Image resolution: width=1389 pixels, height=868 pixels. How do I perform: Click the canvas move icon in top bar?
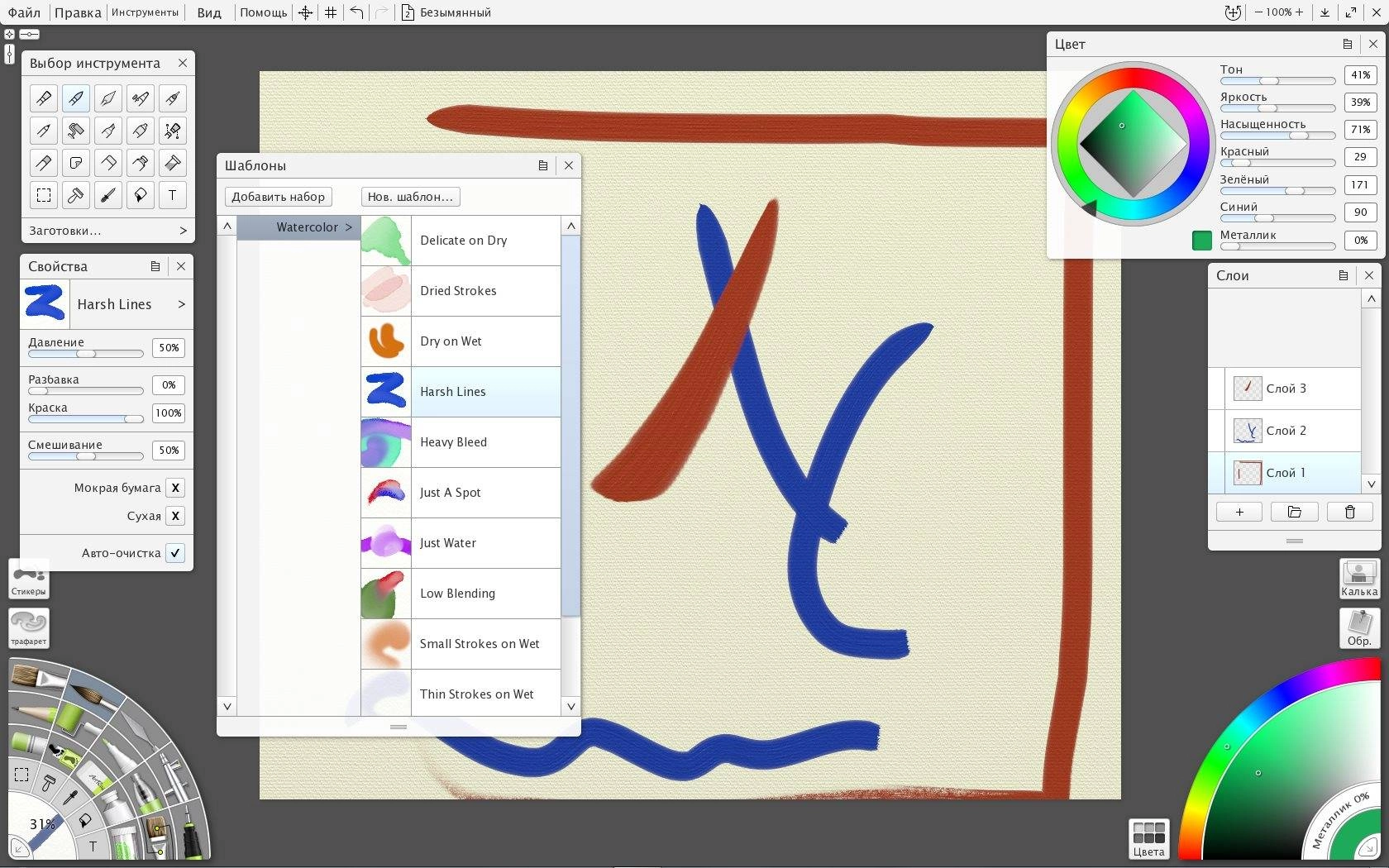(305, 12)
